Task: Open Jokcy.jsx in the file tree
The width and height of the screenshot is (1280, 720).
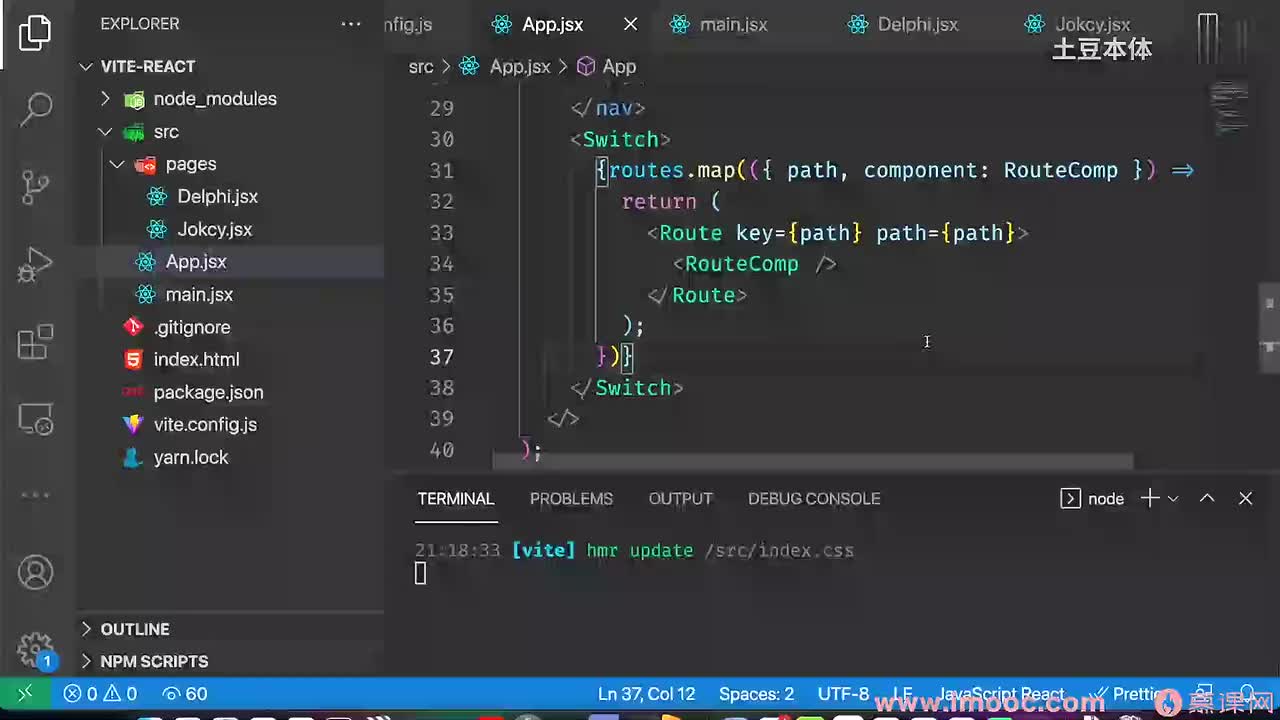Action: pyautogui.click(x=230, y=229)
